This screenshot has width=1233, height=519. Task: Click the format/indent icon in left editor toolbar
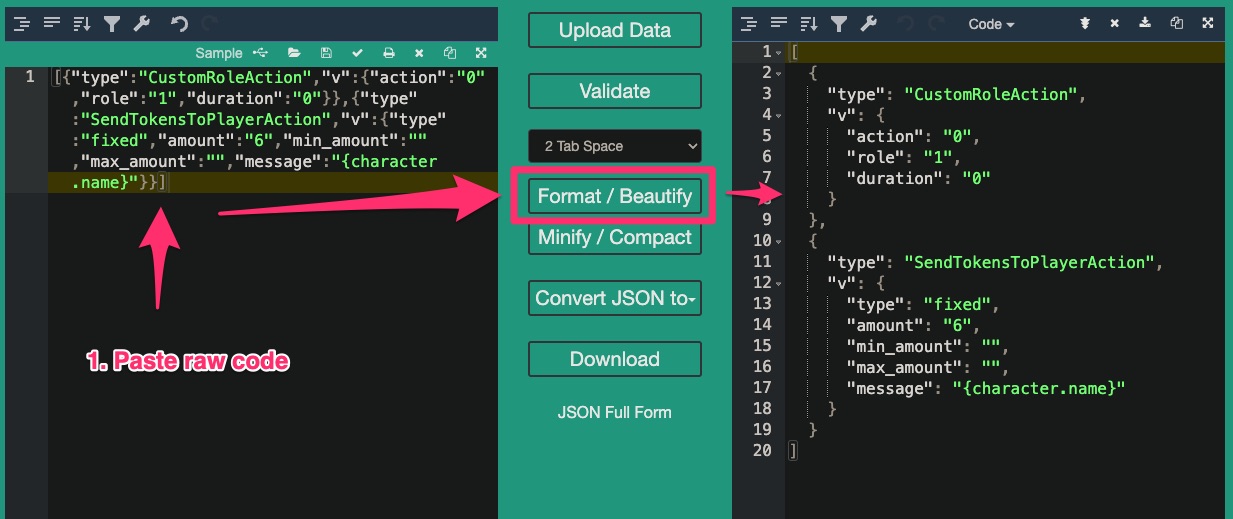(22, 24)
